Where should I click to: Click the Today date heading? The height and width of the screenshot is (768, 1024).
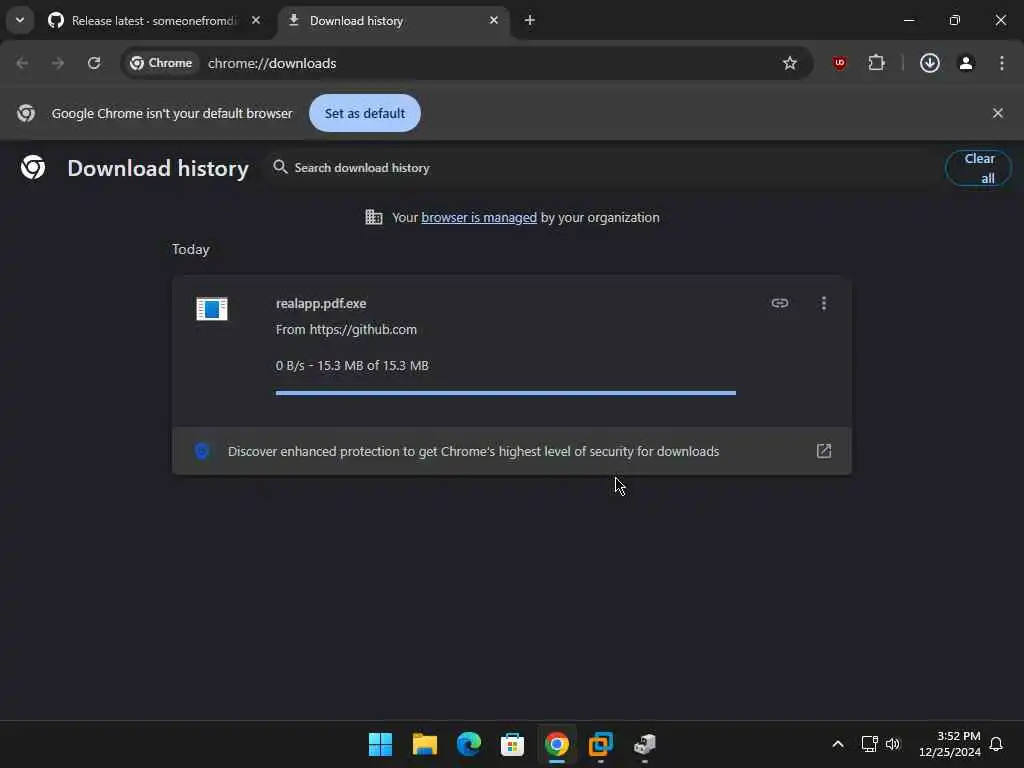tap(191, 249)
